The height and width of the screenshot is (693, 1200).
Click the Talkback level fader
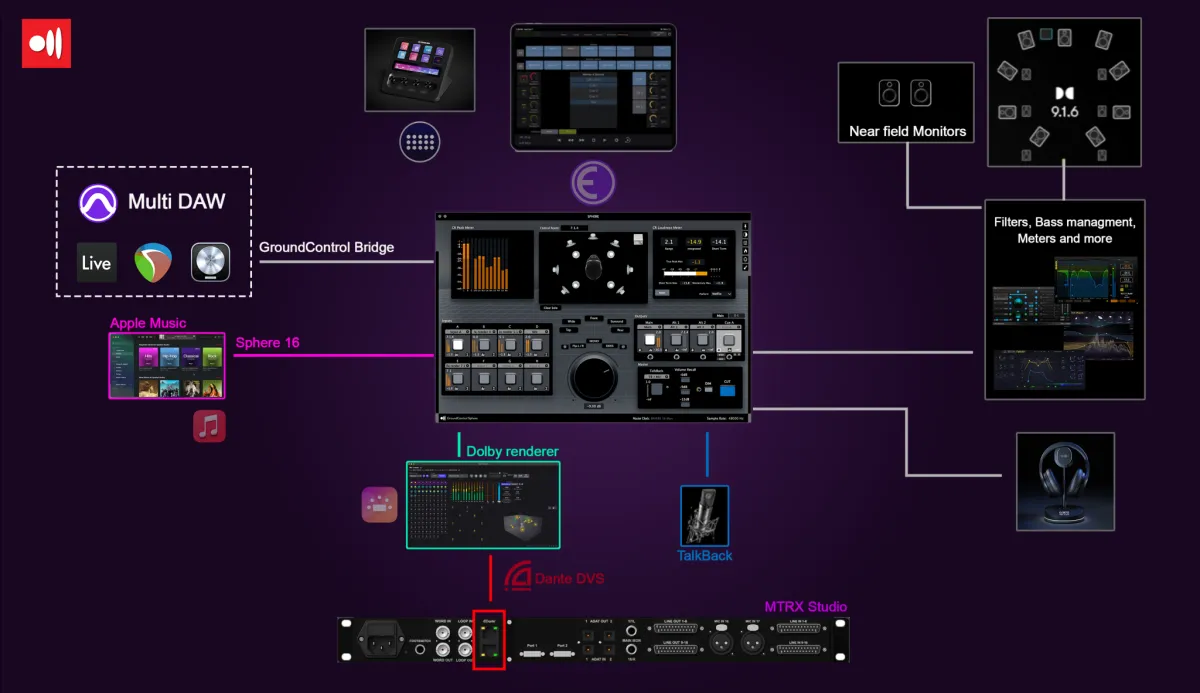click(x=648, y=393)
